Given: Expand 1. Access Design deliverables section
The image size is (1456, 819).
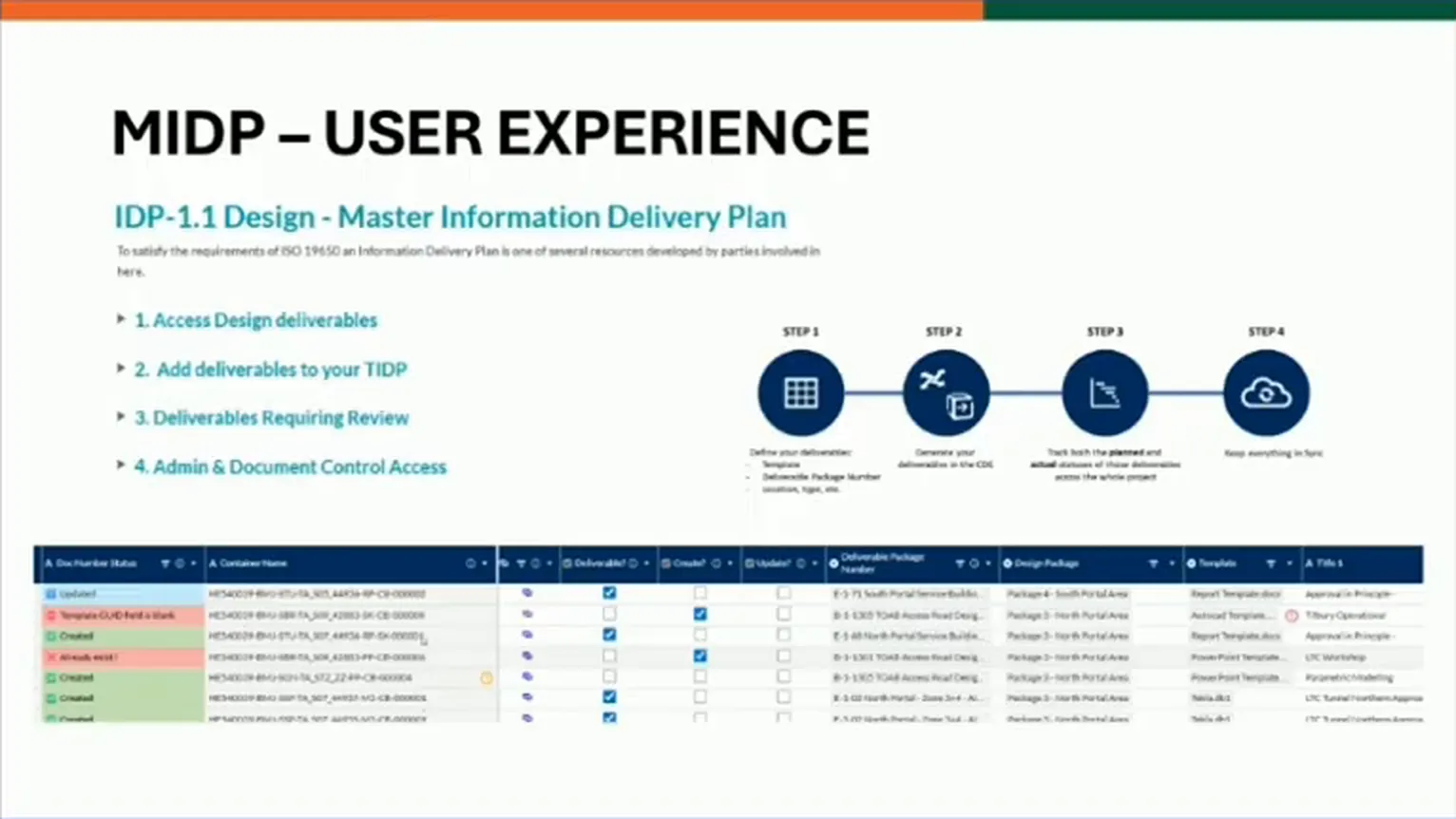Looking at the screenshot, I should click(121, 319).
